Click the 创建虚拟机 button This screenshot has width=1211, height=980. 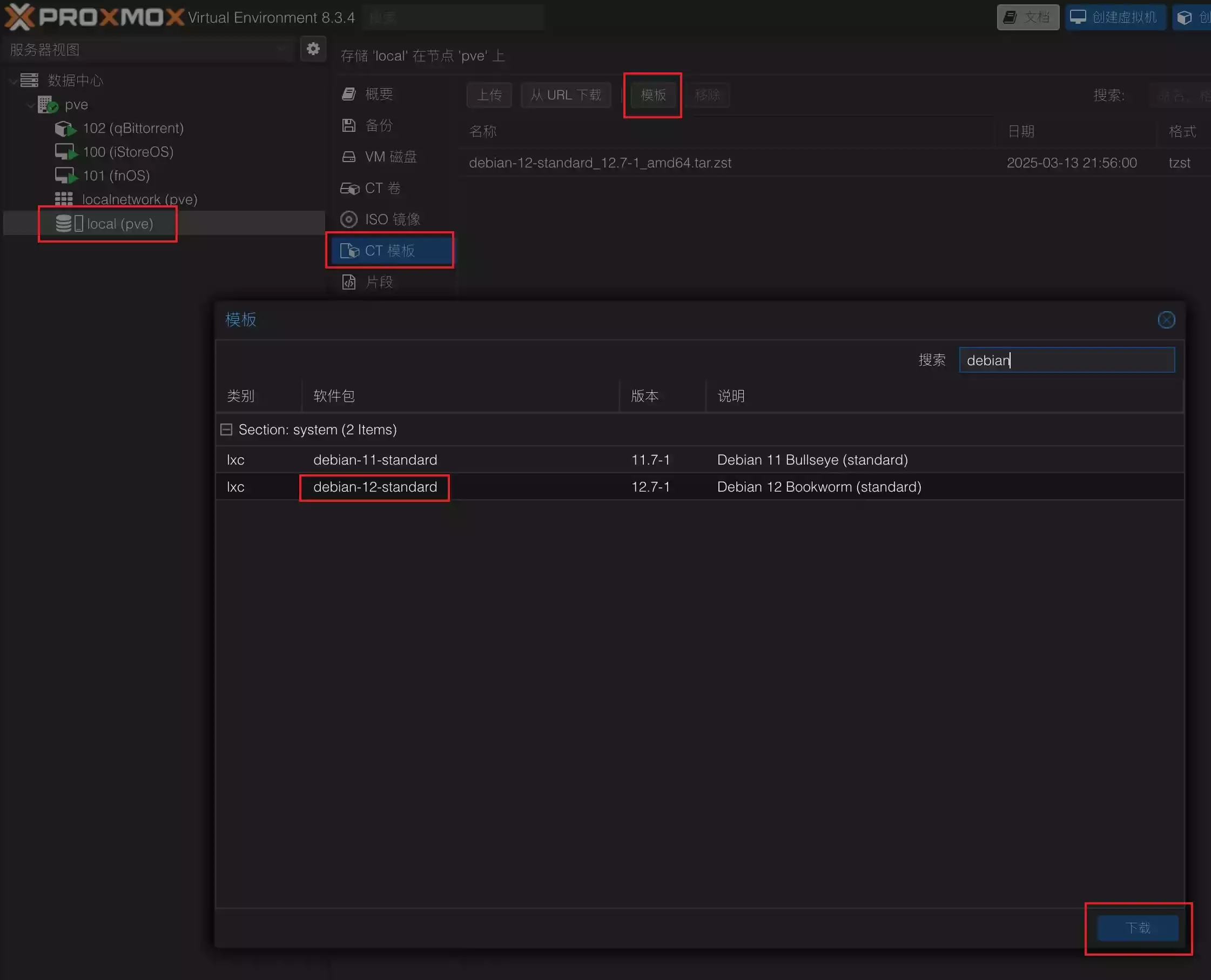tap(1114, 17)
